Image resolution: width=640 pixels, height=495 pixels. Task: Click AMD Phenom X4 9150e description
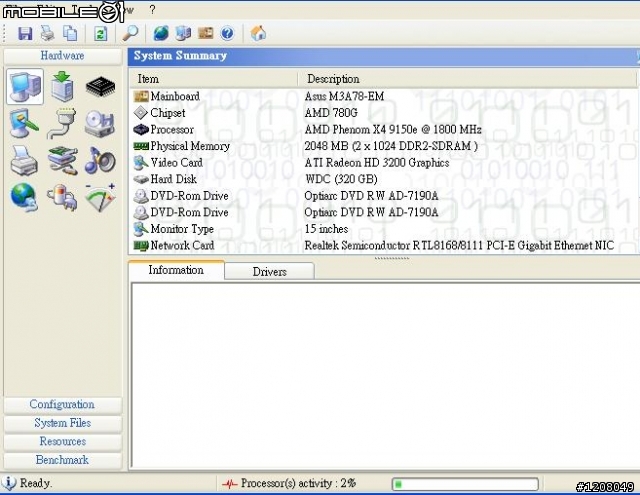coord(393,129)
